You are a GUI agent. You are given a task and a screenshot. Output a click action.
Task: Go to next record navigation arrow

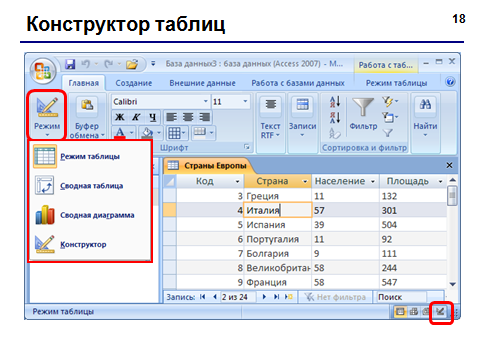(264, 297)
